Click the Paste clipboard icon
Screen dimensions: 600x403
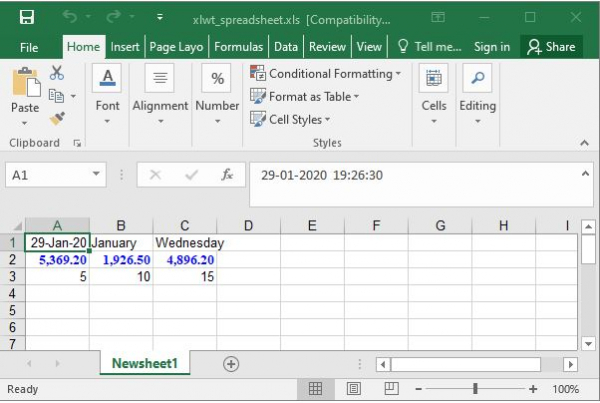tap(25, 90)
